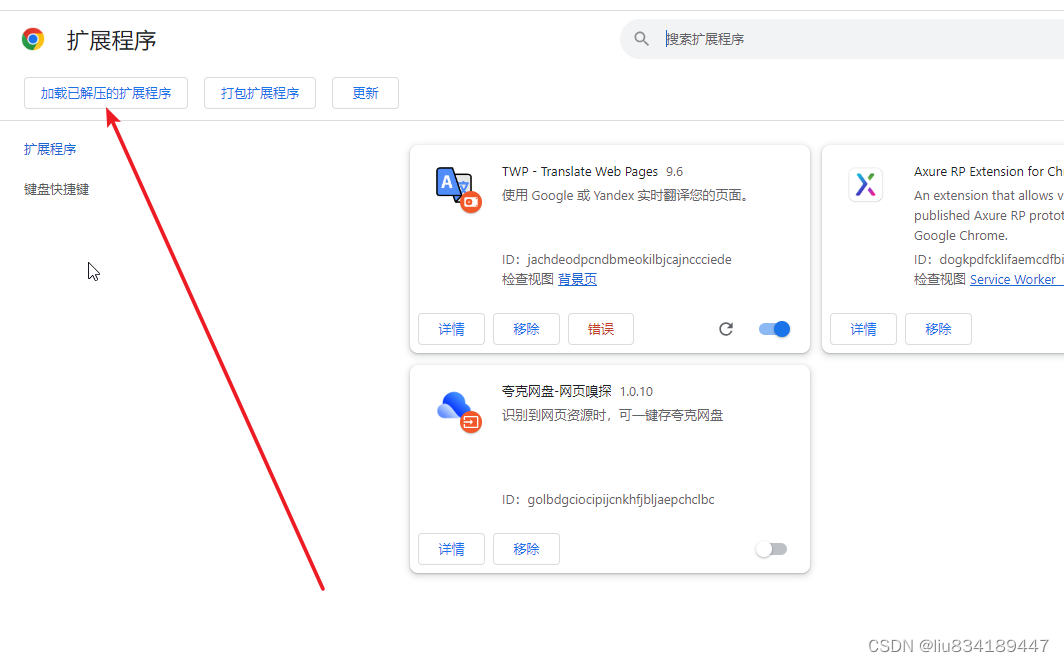Click 加载已解压的扩展程序 button

[x=106, y=93]
